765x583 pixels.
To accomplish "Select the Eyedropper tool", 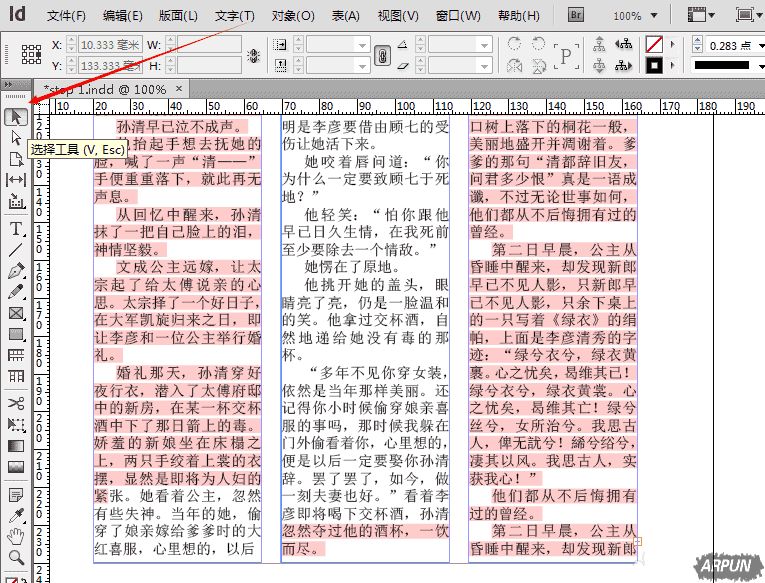I will [x=16, y=516].
